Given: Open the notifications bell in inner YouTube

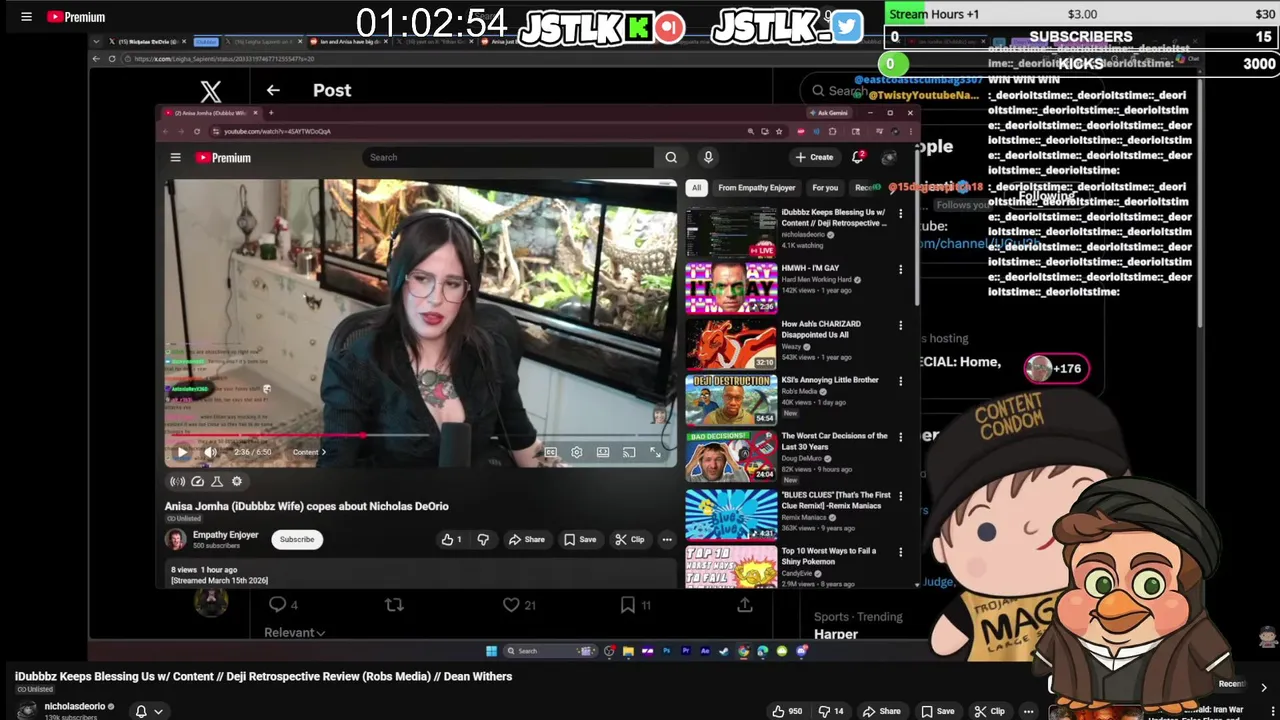Looking at the screenshot, I should tap(858, 157).
